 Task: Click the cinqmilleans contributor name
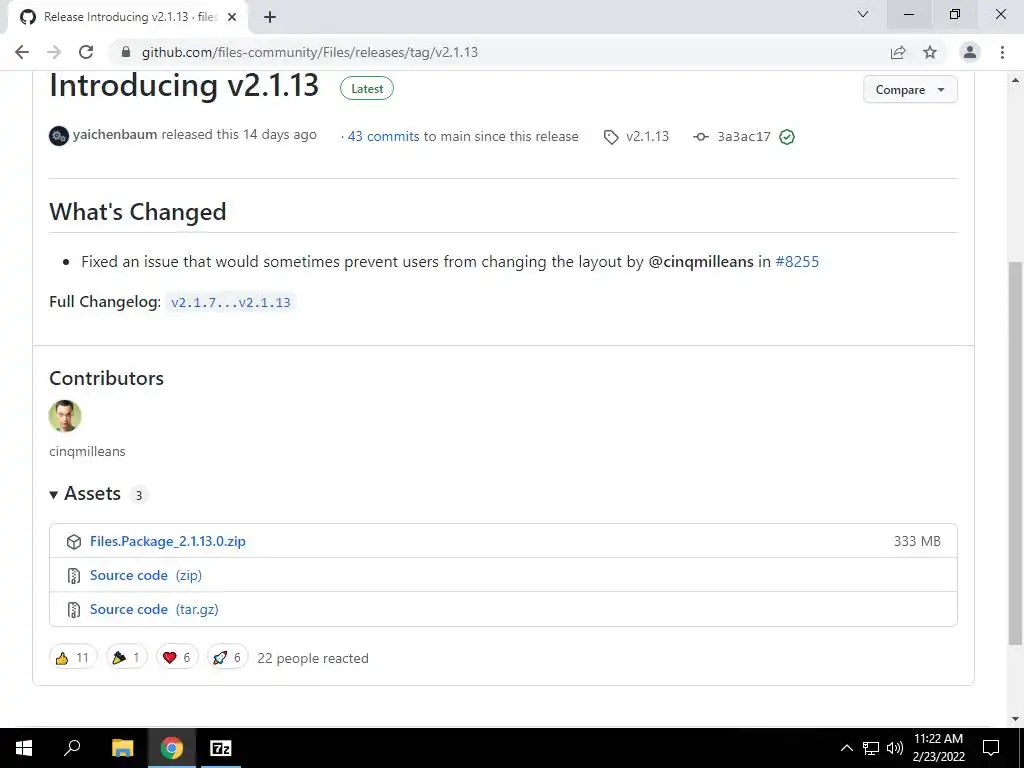pyautogui.click(x=87, y=451)
